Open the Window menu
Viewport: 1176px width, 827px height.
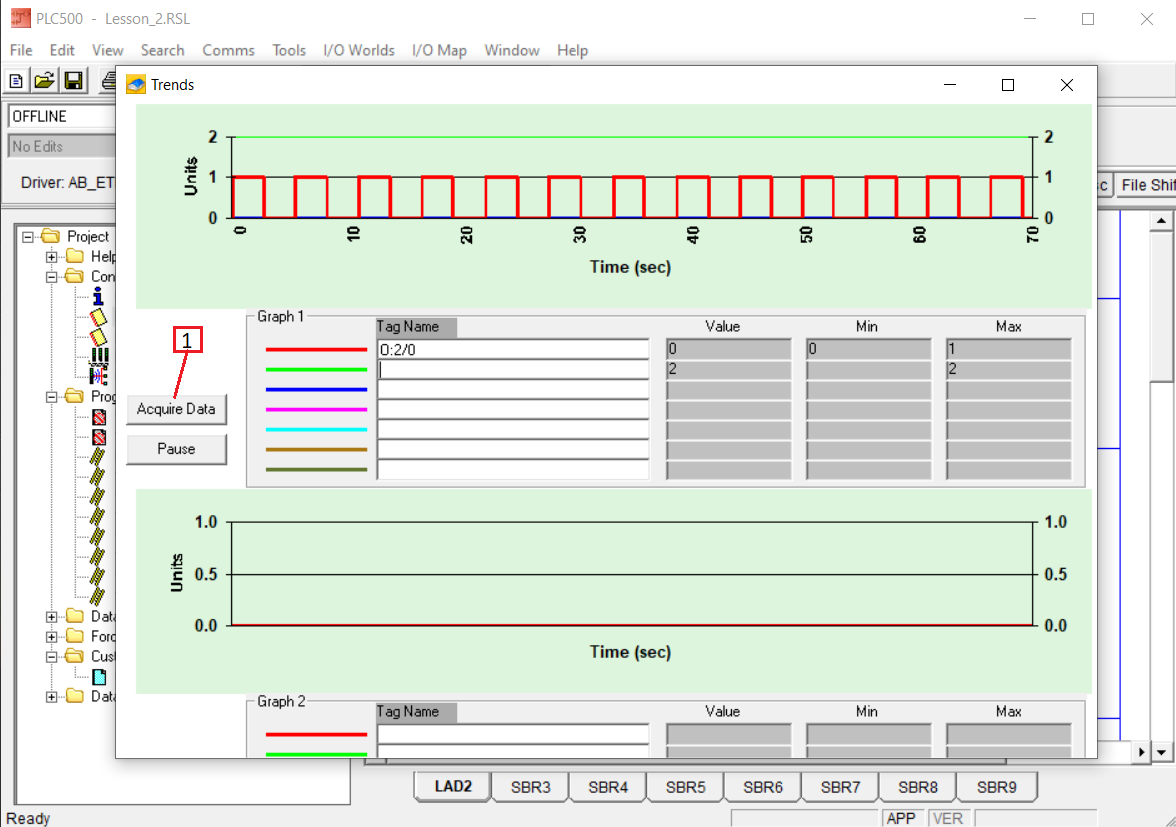512,50
